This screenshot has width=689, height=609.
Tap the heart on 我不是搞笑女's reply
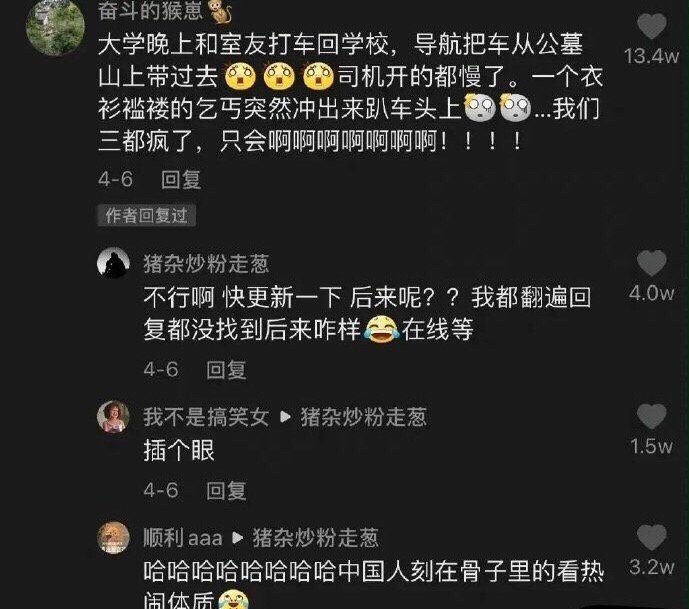[x=652, y=416]
